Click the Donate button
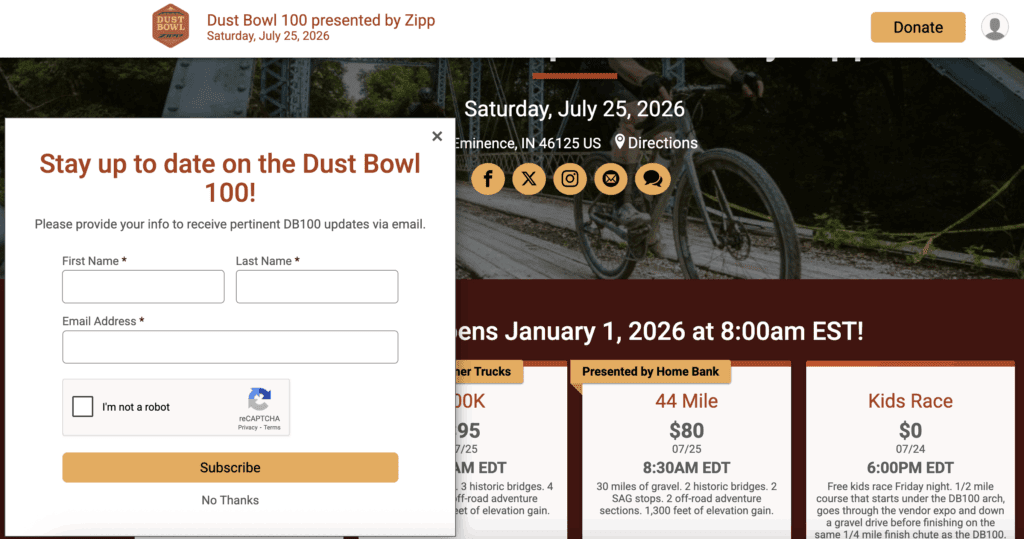The width and height of the screenshot is (1024, 539). point(918,27)
